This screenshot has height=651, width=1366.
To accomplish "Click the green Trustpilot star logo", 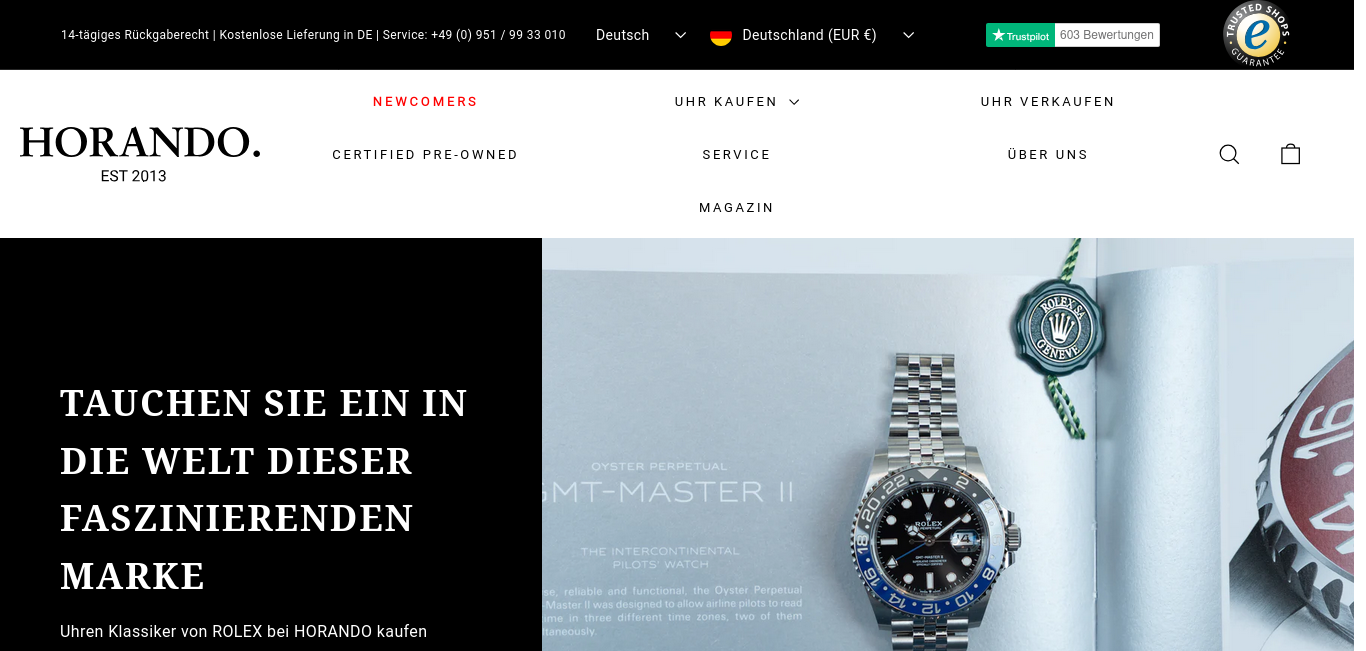I will point(1020,35).
